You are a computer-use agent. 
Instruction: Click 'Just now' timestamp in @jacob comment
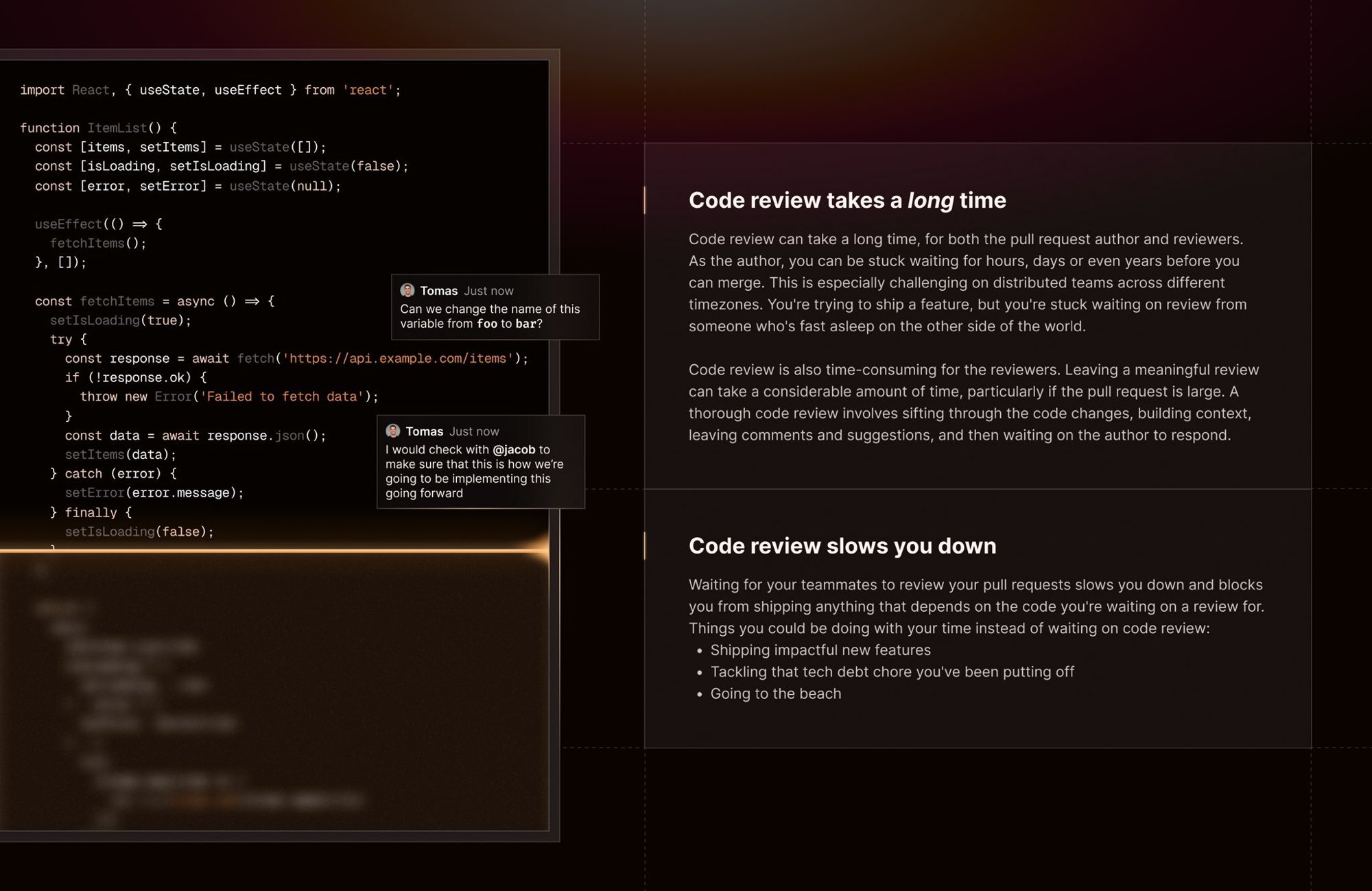pos(474,431)
